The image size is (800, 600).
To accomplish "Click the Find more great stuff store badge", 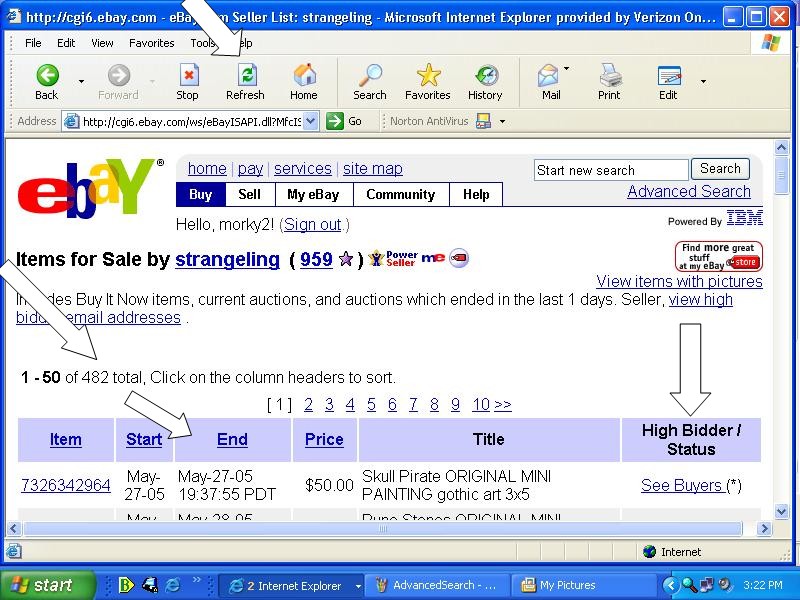I will pos(718,256).
